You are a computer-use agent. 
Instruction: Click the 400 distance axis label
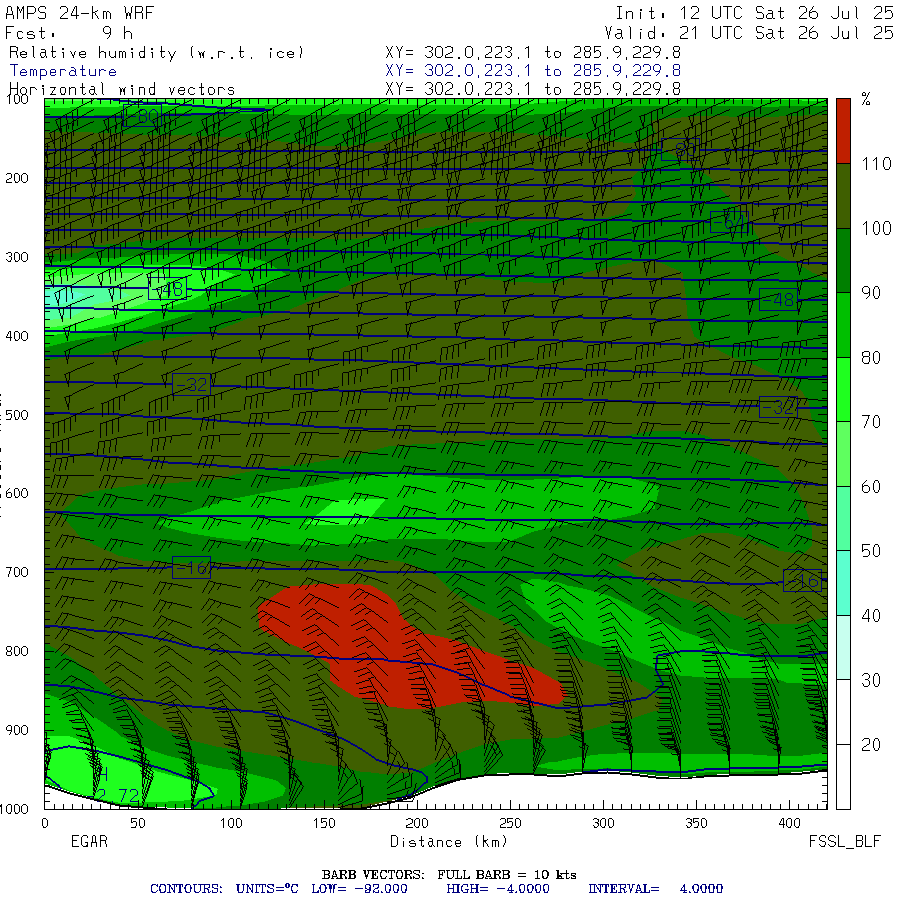(789, 823)
